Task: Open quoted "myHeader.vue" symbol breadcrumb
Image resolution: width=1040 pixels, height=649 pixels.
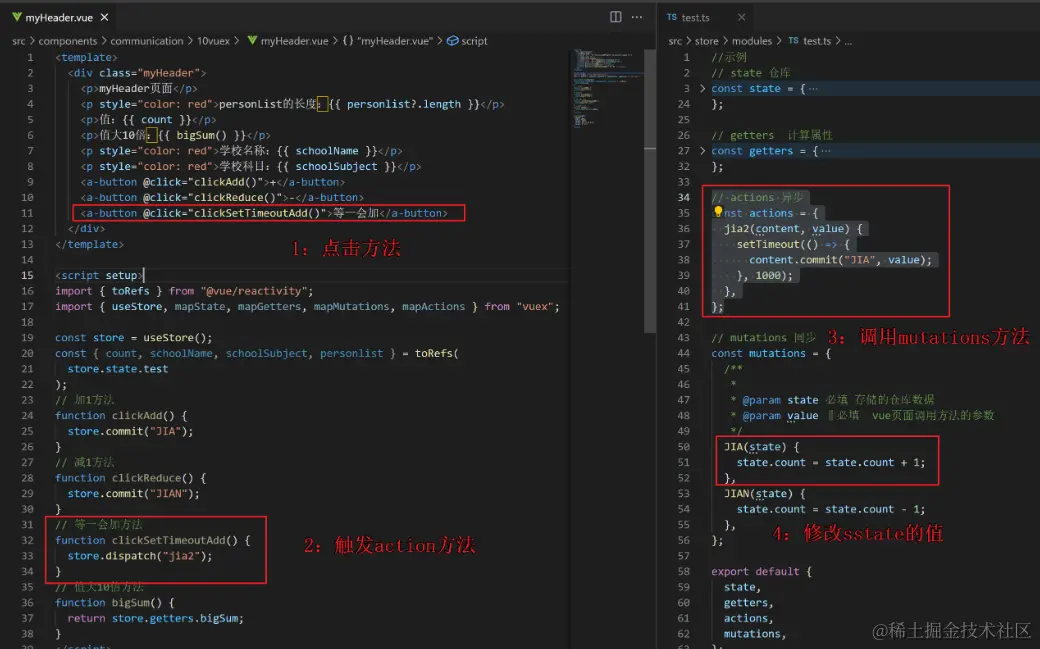Action: point(395,41)
